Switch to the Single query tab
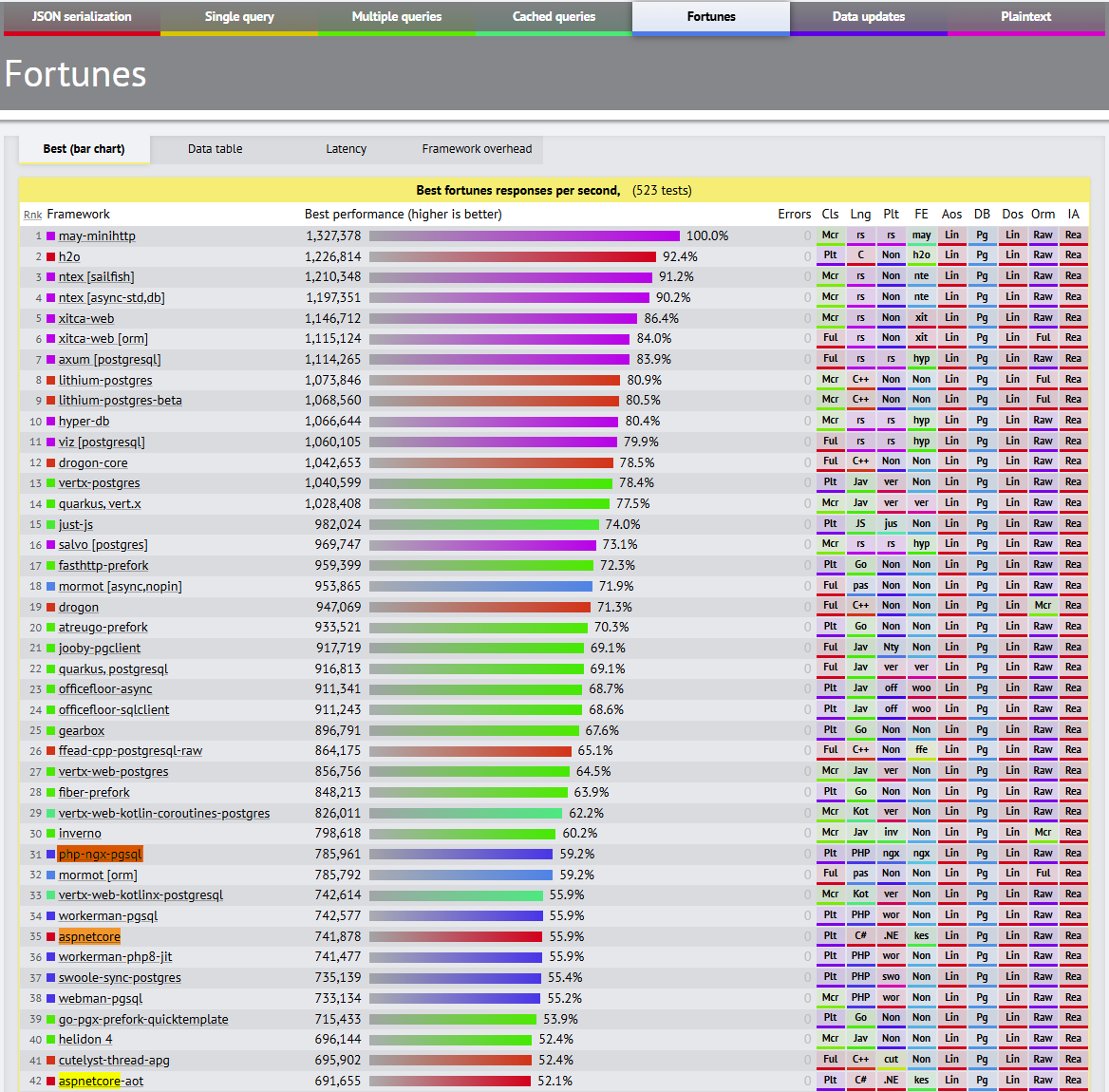The height and width of the screenshot is (1092, 1109). point(239,18)
